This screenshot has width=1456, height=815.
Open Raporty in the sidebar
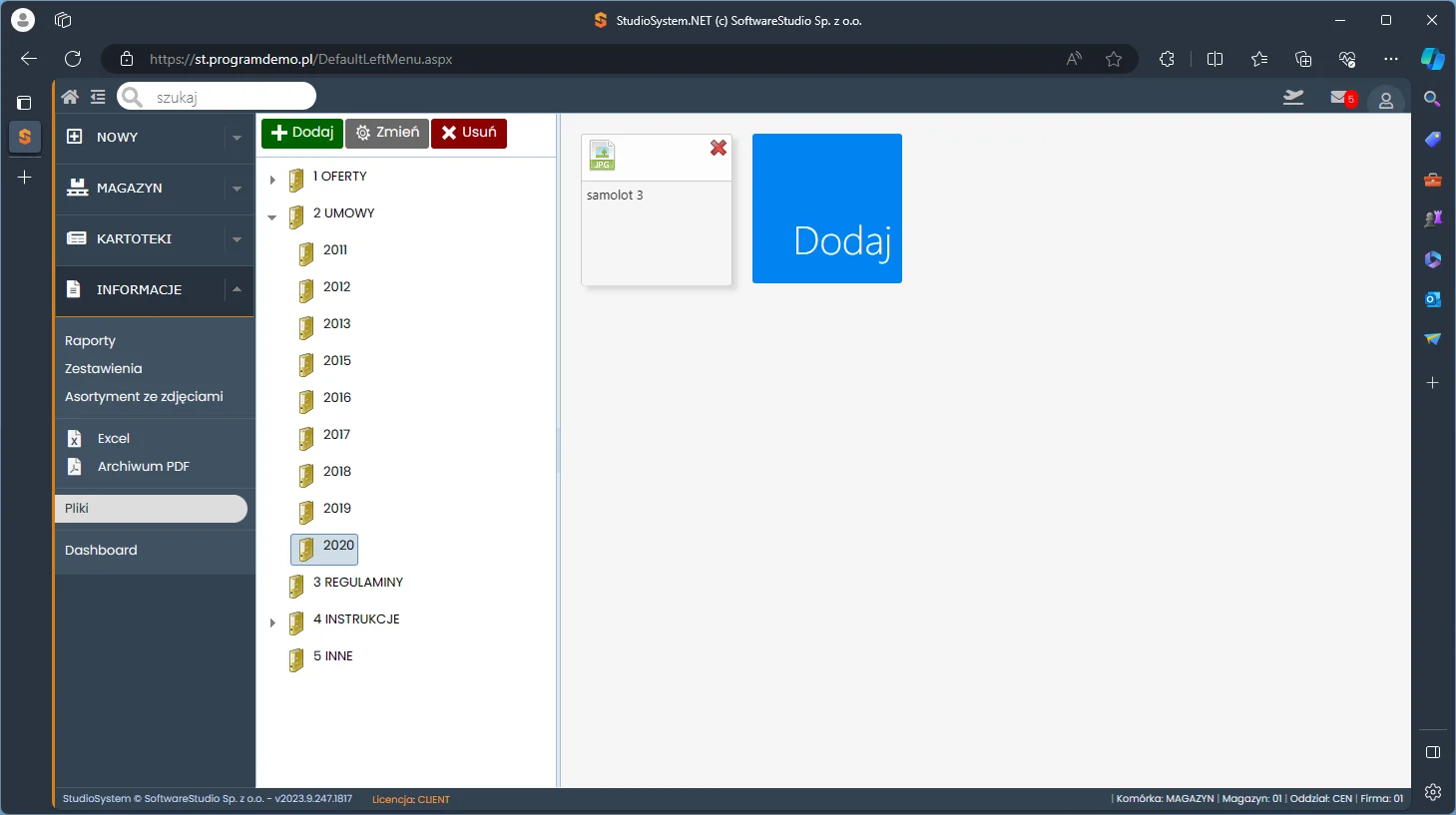90,340
